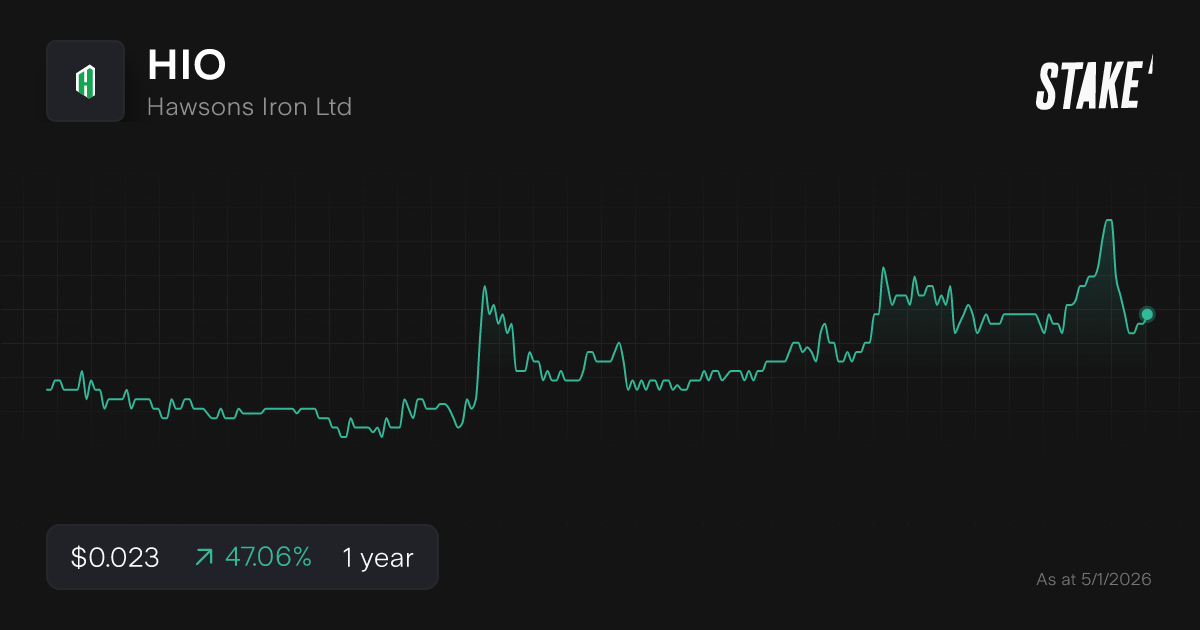The width and height of the screenshot is (1200, 630).
Task: Click the peak spike on the price chart
Action: (1108, 222)
